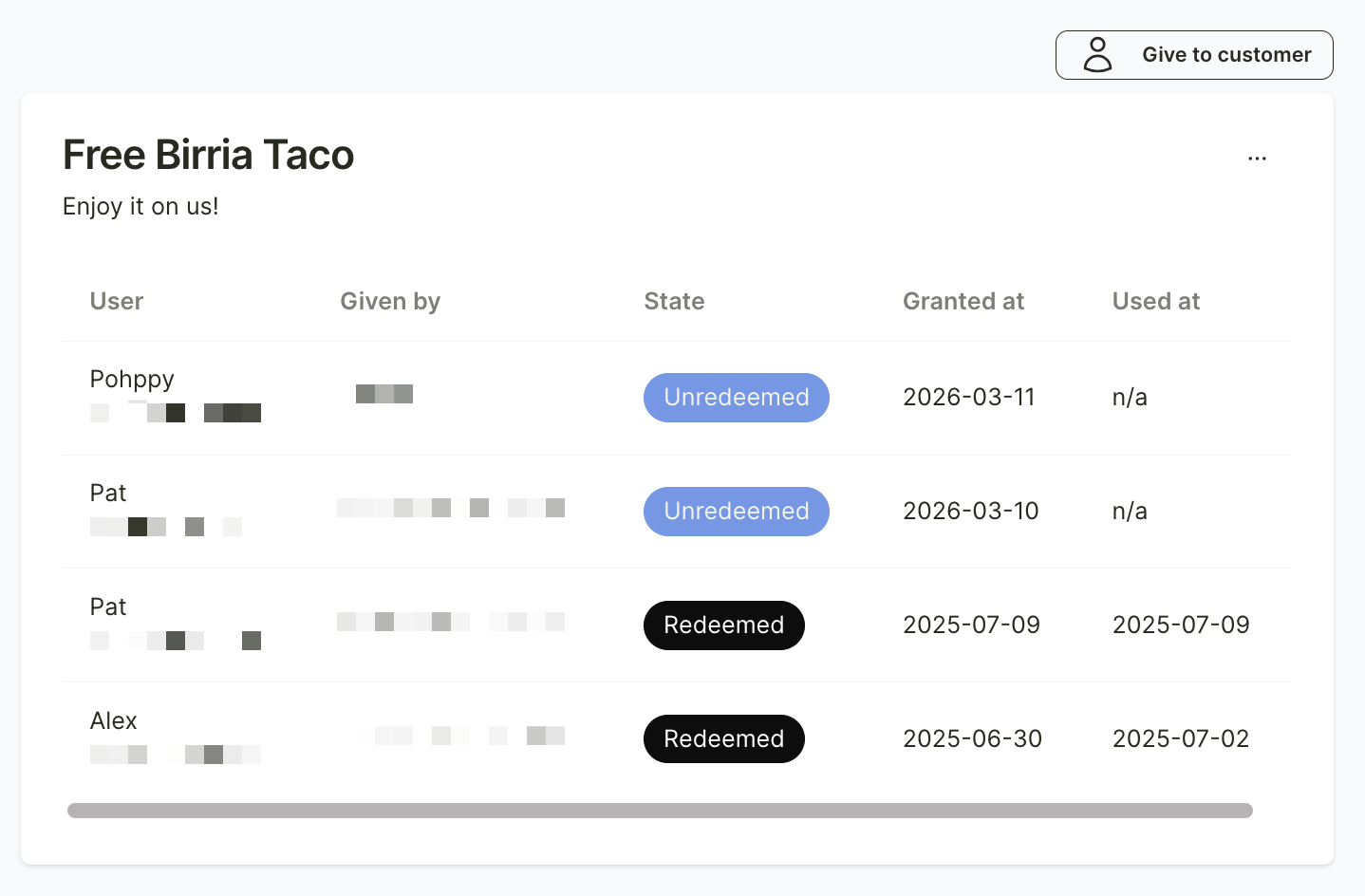Click granted date 2025-06-30

[x=972, y=738]
